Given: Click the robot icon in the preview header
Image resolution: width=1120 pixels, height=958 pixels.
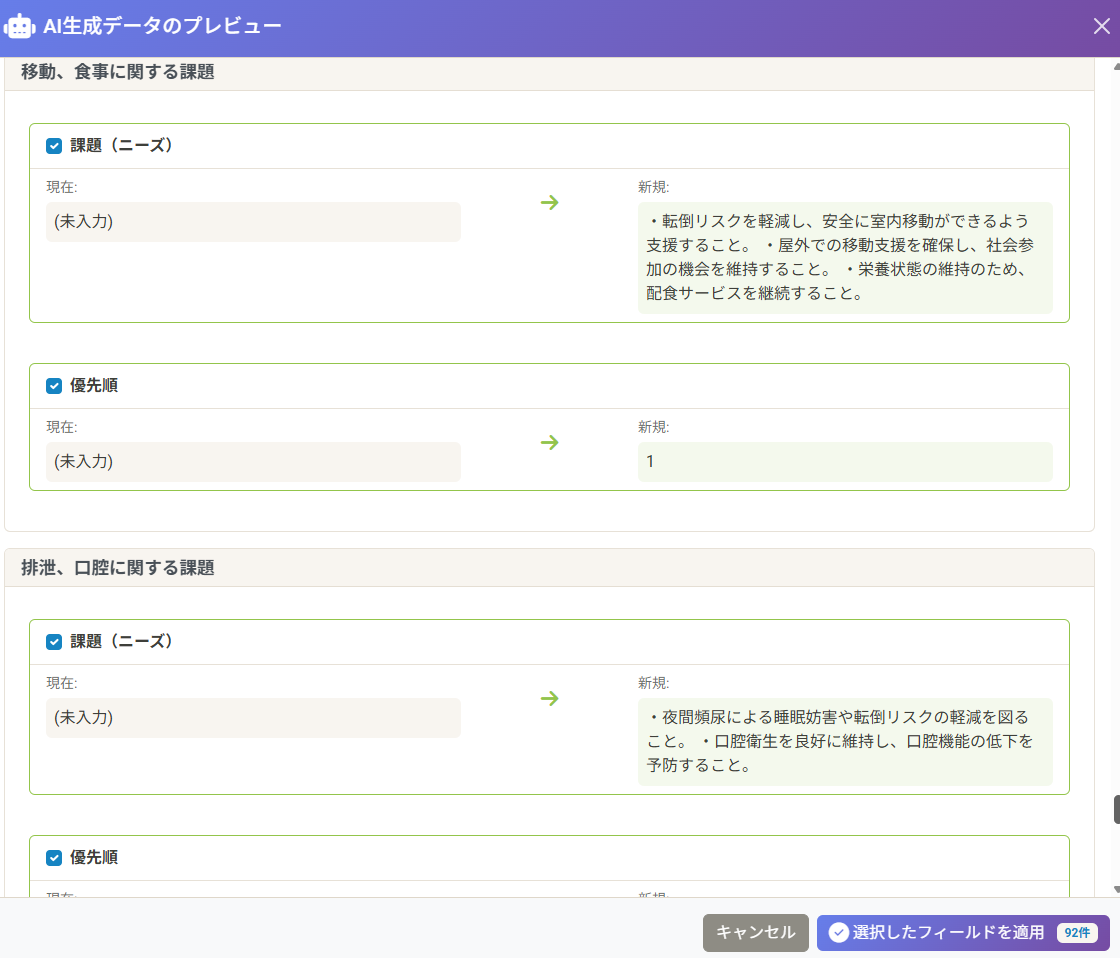Looking at the screenshot, I should [20, 26].
